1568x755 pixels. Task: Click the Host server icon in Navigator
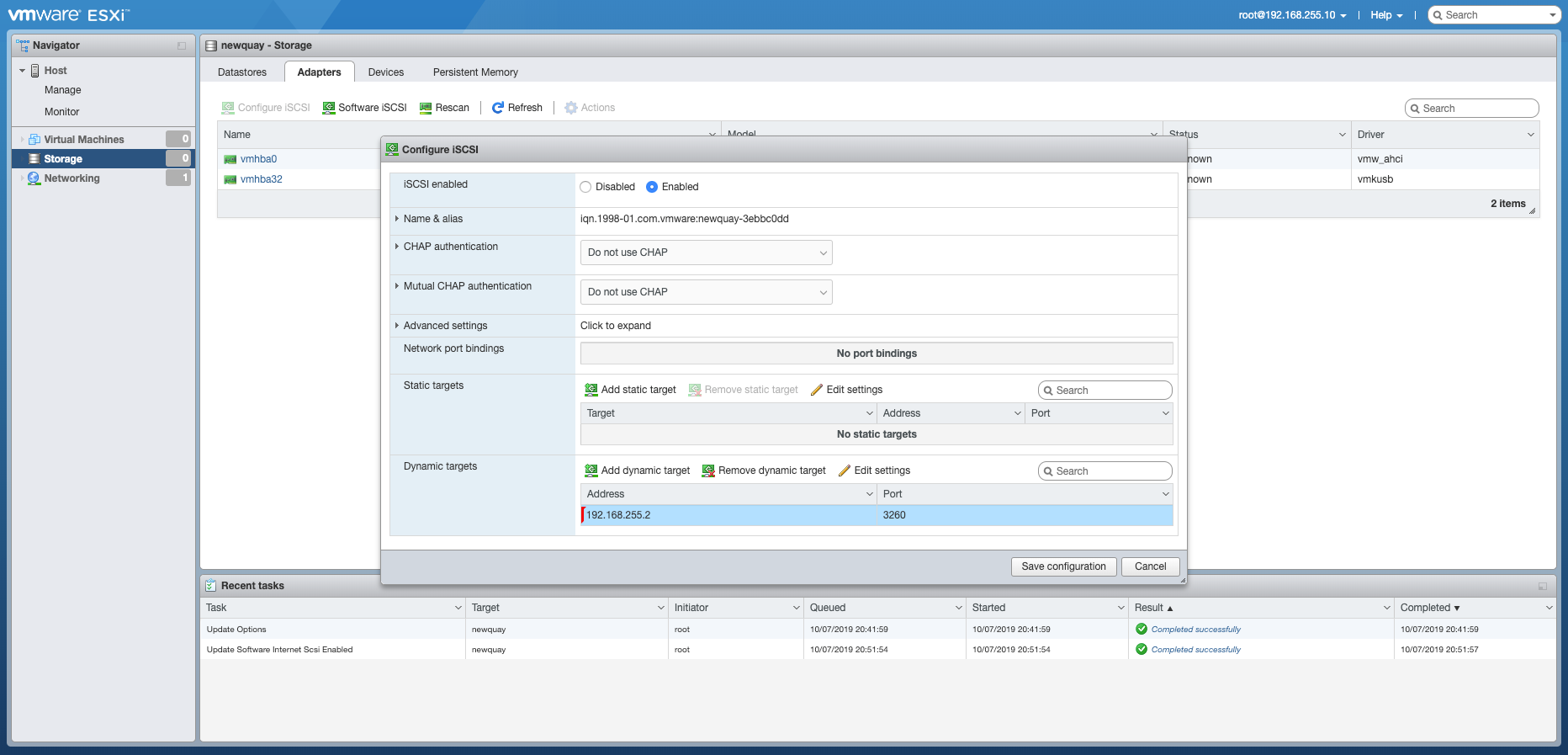point(35,71)
